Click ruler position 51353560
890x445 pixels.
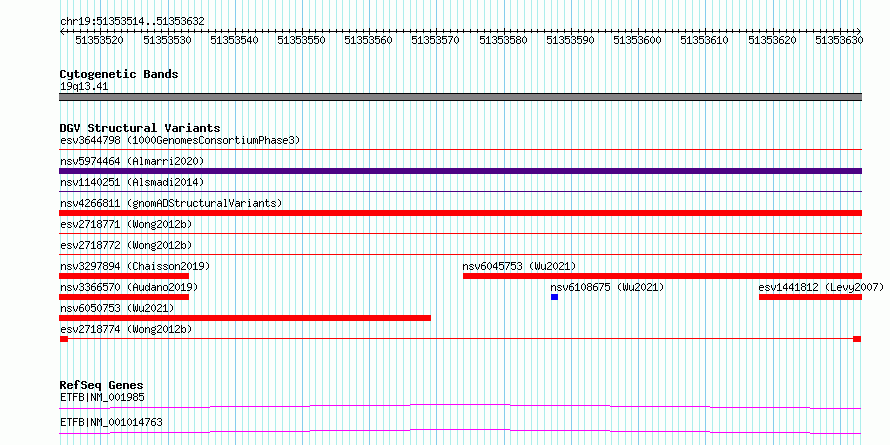368,40
